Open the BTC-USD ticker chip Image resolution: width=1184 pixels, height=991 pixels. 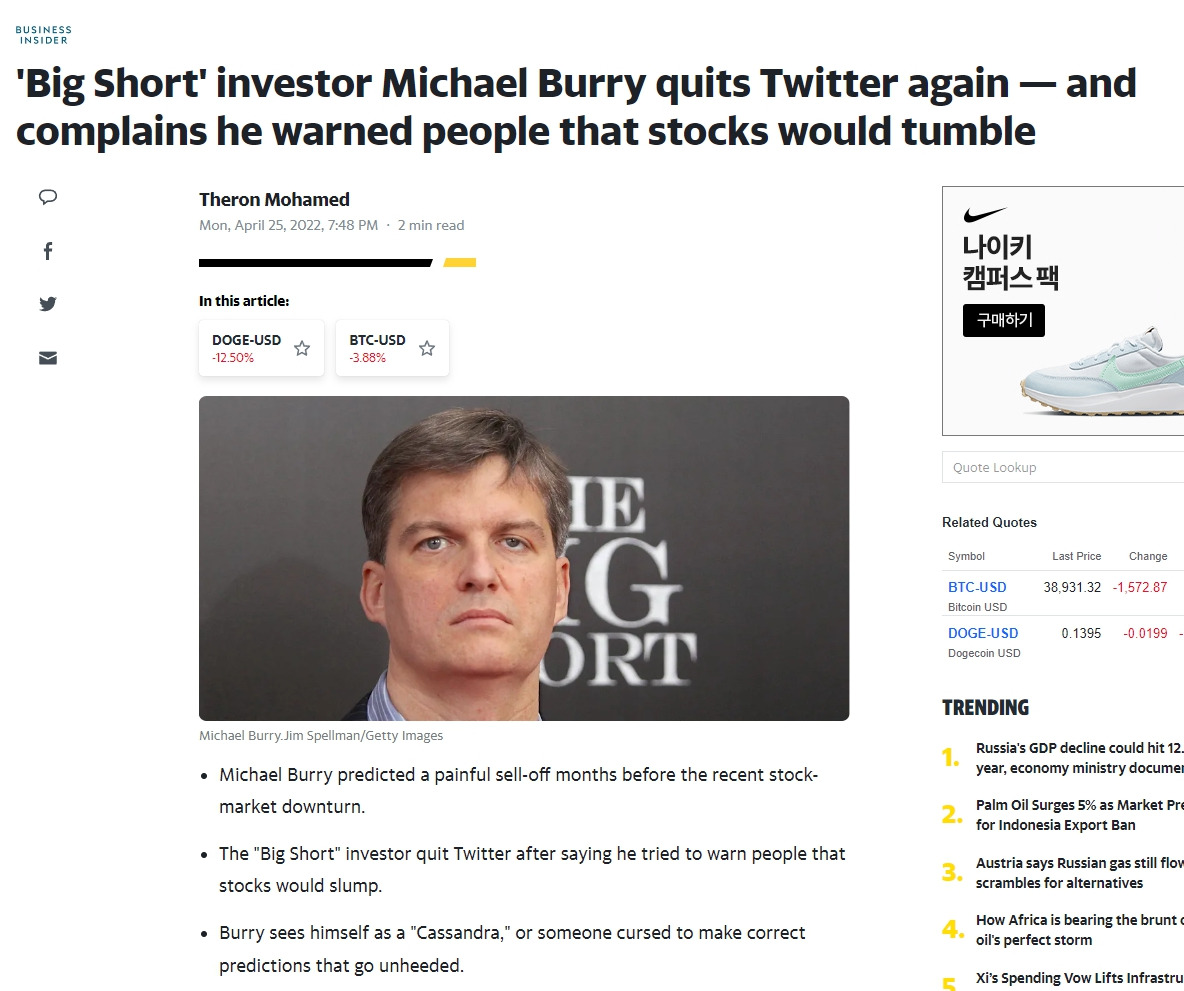coord(392,348)
